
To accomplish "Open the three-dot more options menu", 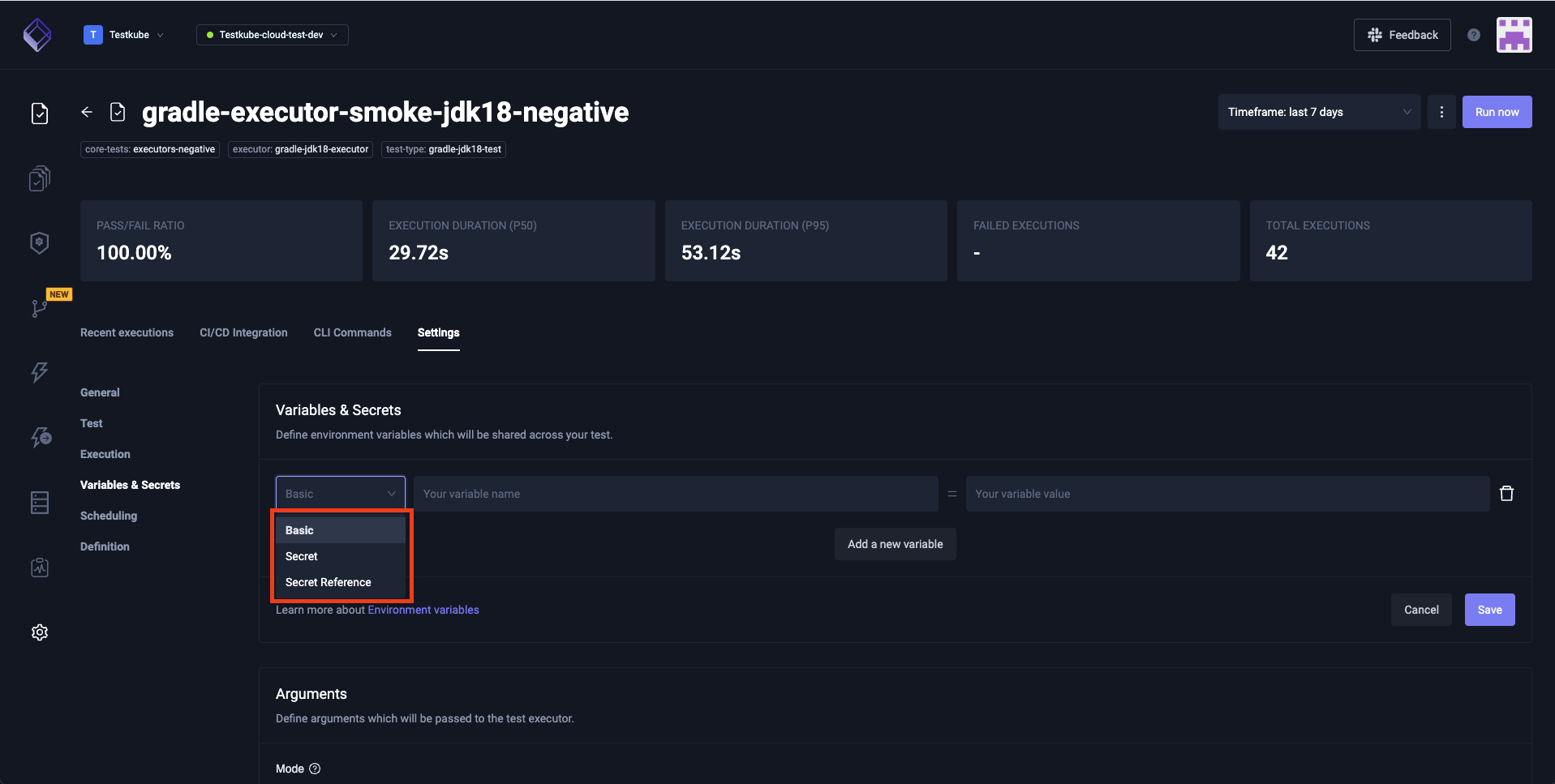I will pyautogui.click(x=1441, y=112).
